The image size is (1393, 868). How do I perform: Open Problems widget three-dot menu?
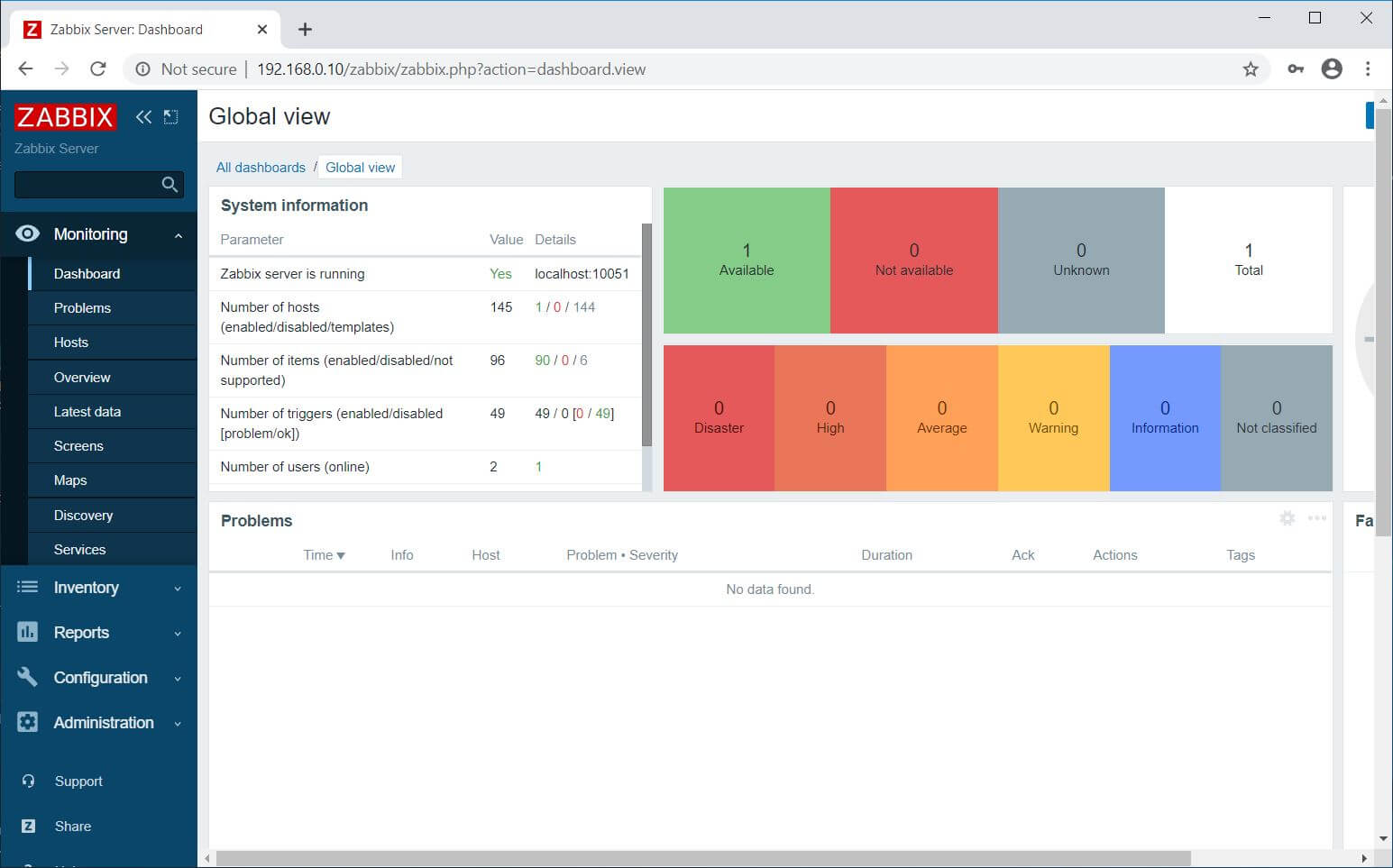[1317, 518]
